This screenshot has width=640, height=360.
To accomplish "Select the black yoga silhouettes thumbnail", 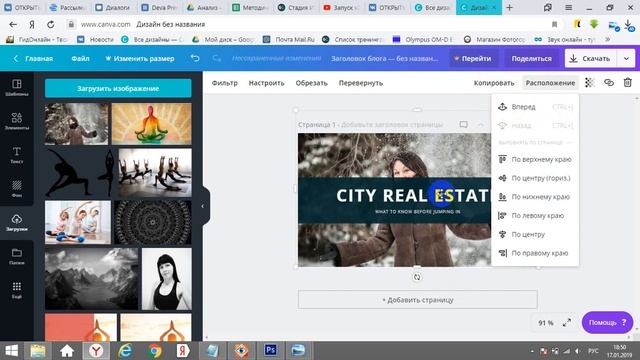I will click(x=80, y=172).
